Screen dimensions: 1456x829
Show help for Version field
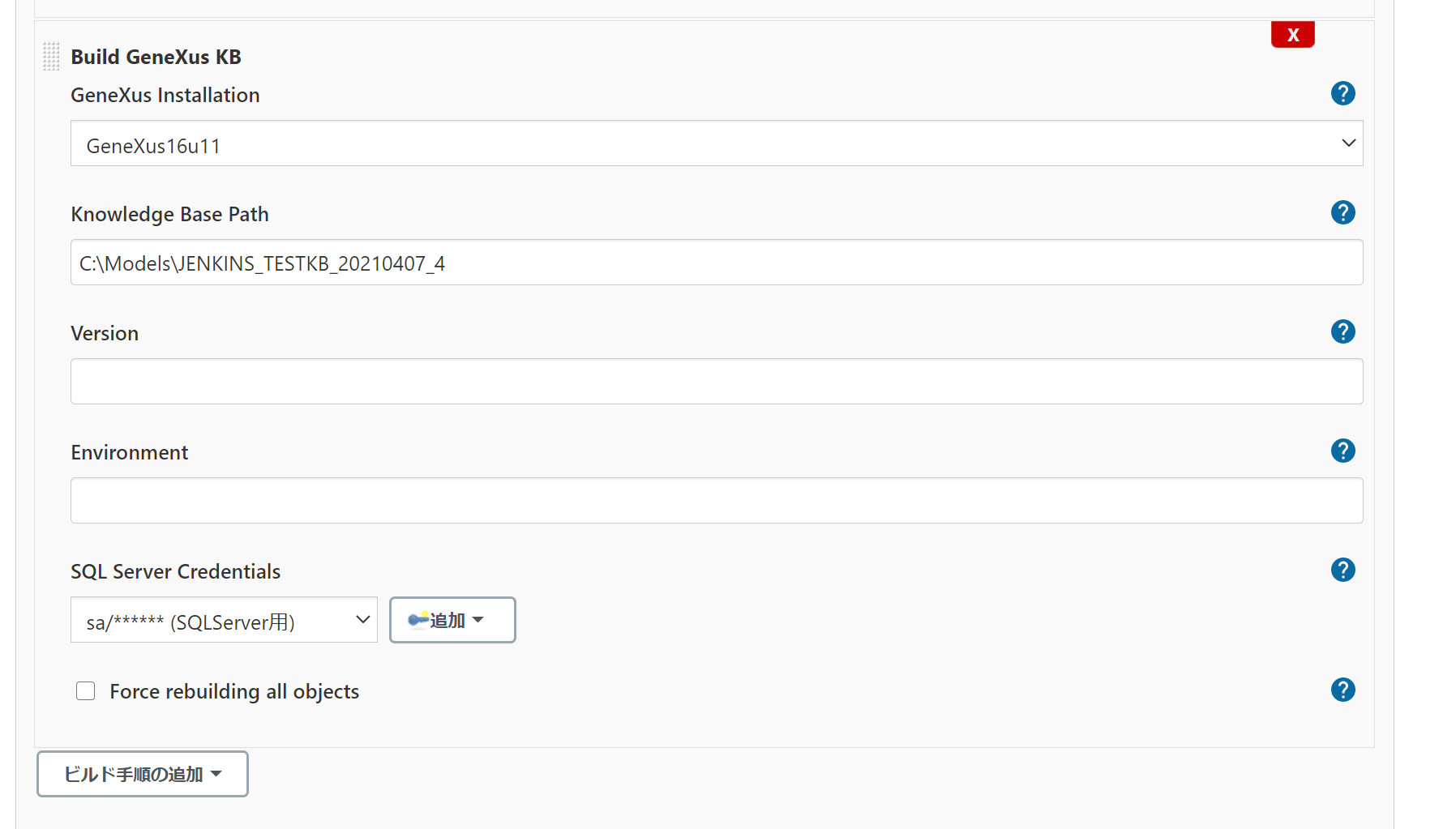tap(1343, 331)
